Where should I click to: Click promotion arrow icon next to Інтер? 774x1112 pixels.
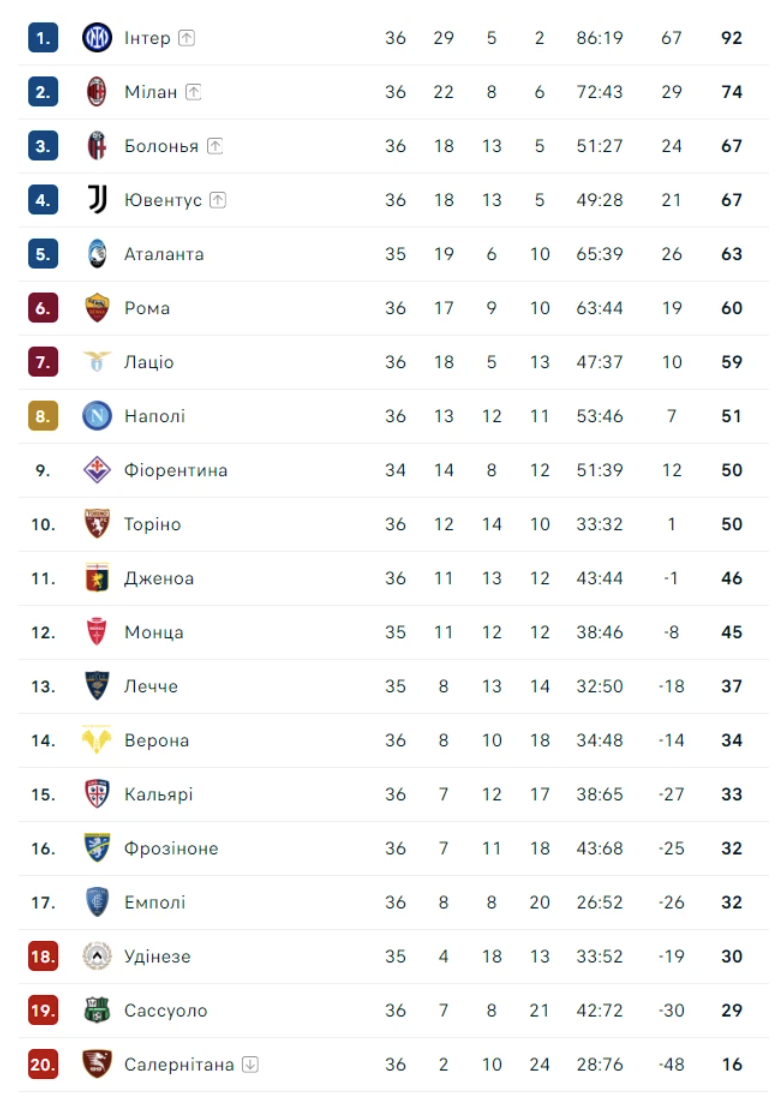coord(187,38)
